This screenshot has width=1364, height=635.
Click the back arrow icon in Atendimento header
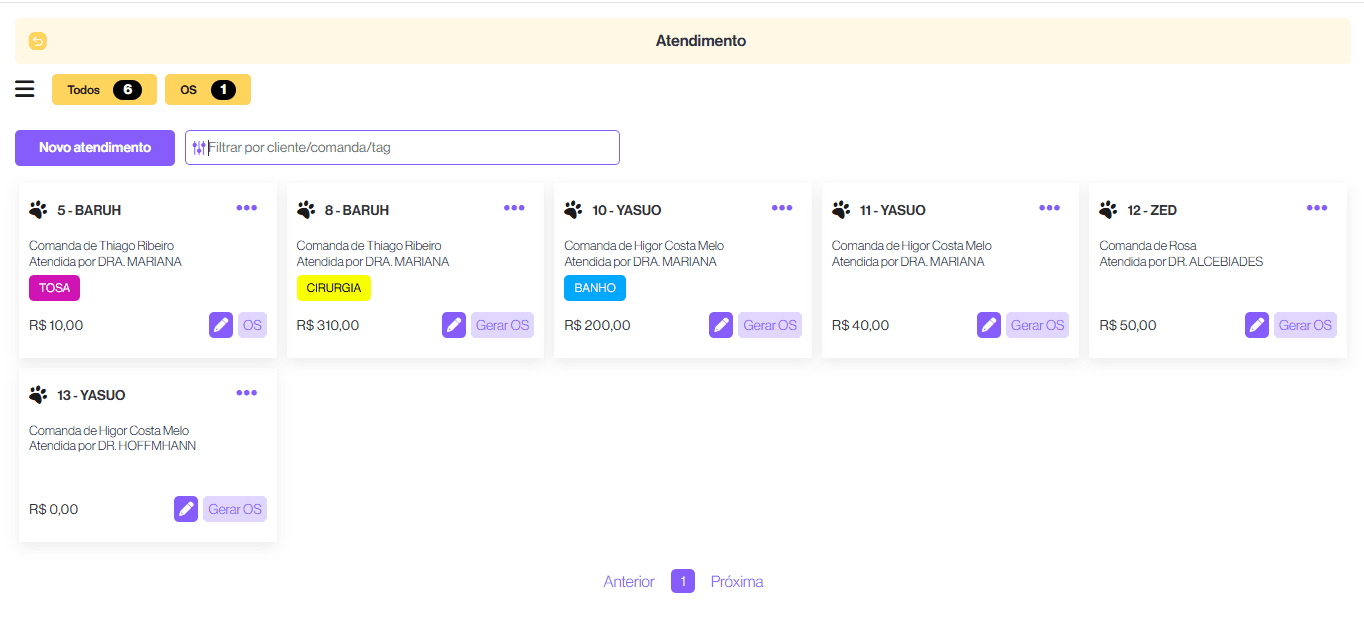tap(38, 41)
